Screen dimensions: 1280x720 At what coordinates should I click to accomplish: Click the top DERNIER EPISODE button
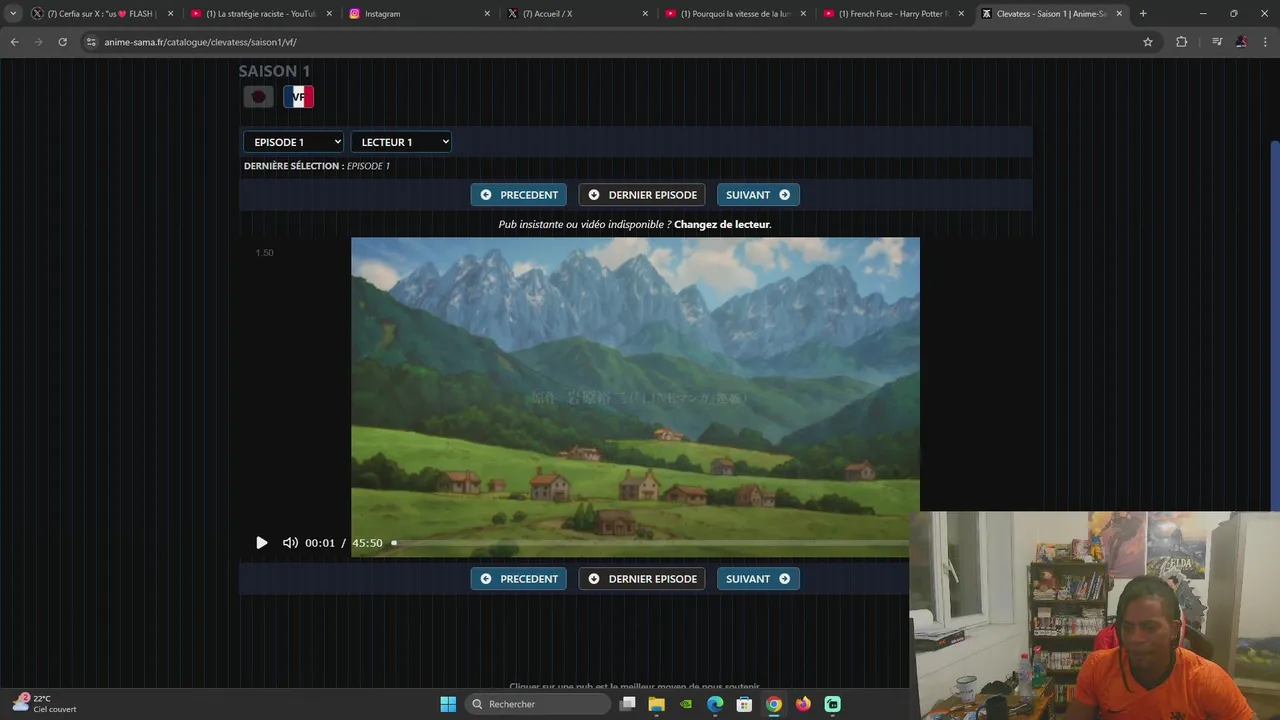[x=642, y=195]
